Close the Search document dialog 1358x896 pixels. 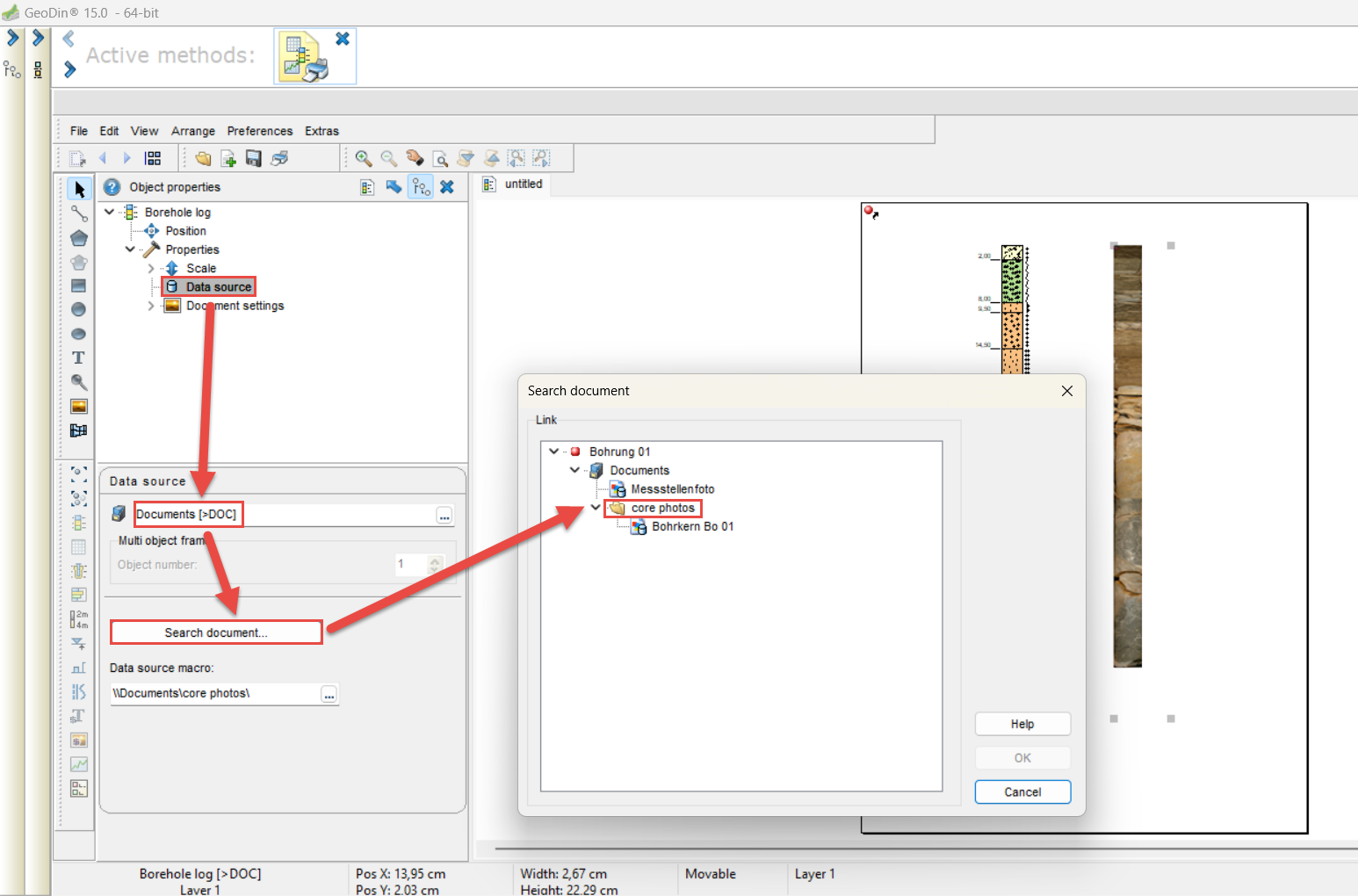pyautogui.click(x=1067, y=391)
